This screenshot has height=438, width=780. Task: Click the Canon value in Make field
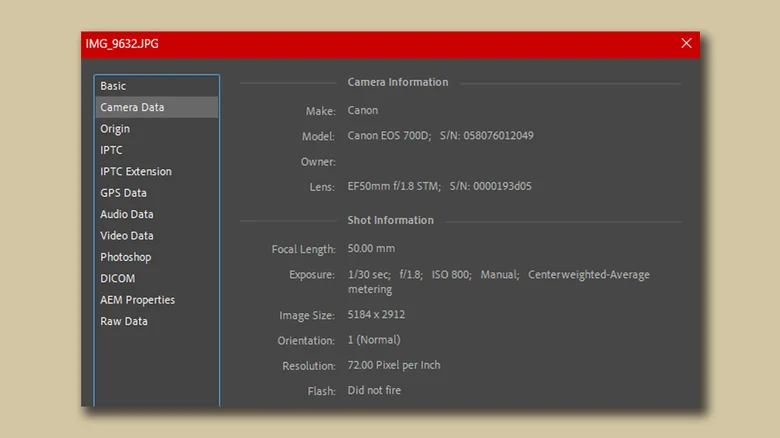pyautogui.click(x=363, y=111)
